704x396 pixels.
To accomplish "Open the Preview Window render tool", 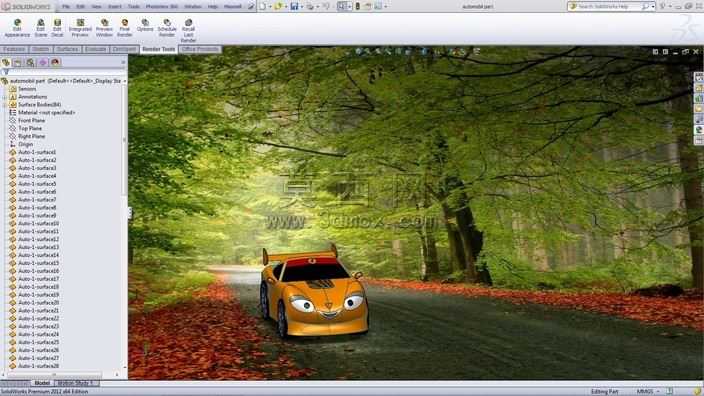I will [104, 28].
